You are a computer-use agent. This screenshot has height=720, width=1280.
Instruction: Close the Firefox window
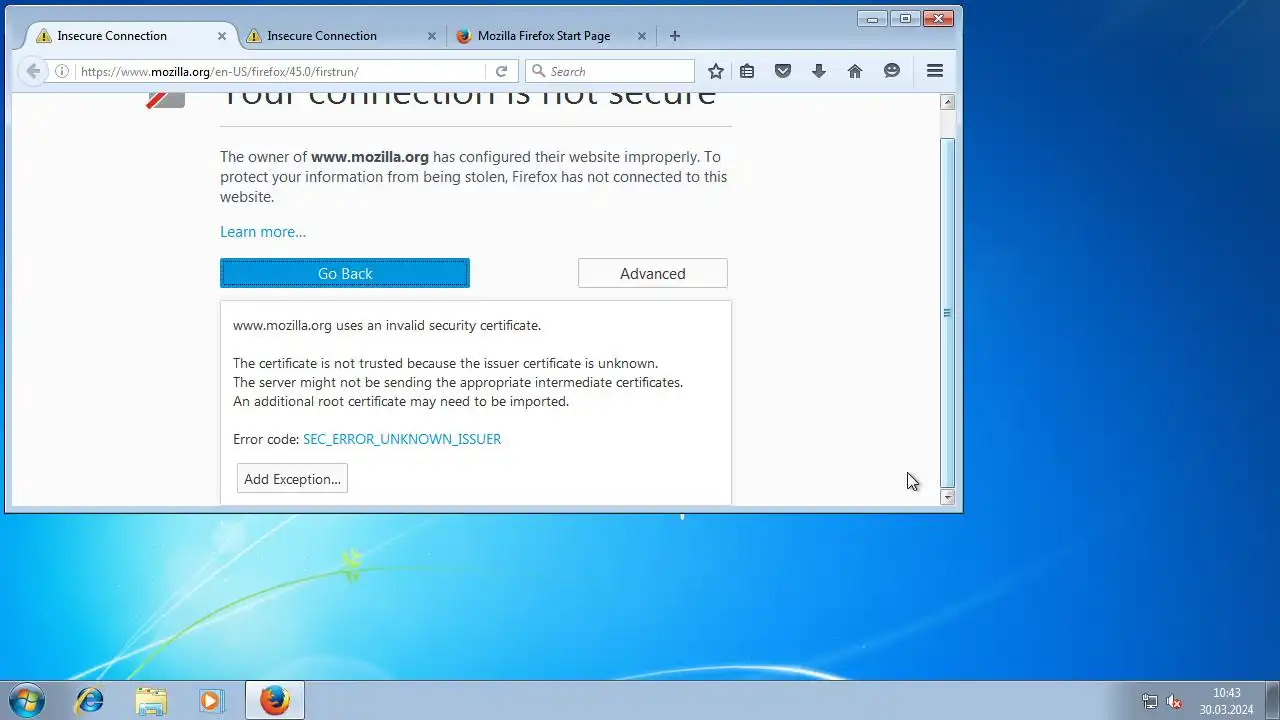pyautogui.click(x=938, y=18)
